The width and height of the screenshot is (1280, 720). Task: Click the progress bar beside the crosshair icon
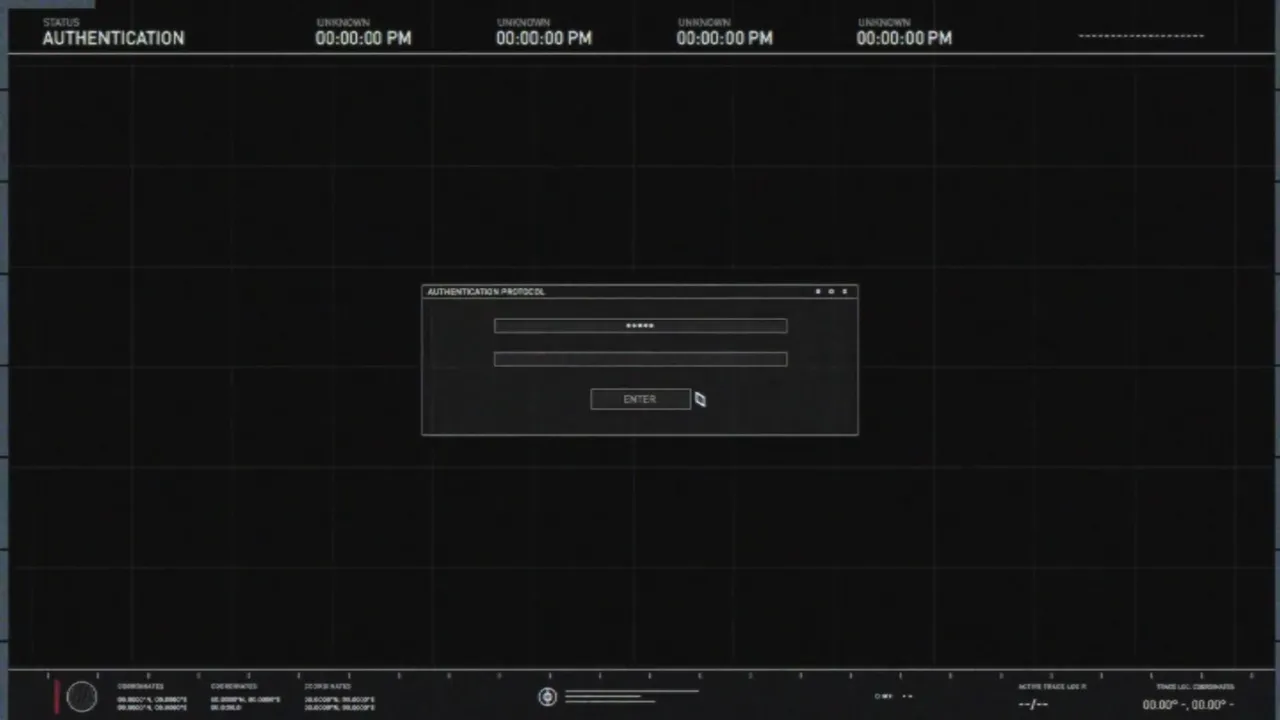coord(632,696)
